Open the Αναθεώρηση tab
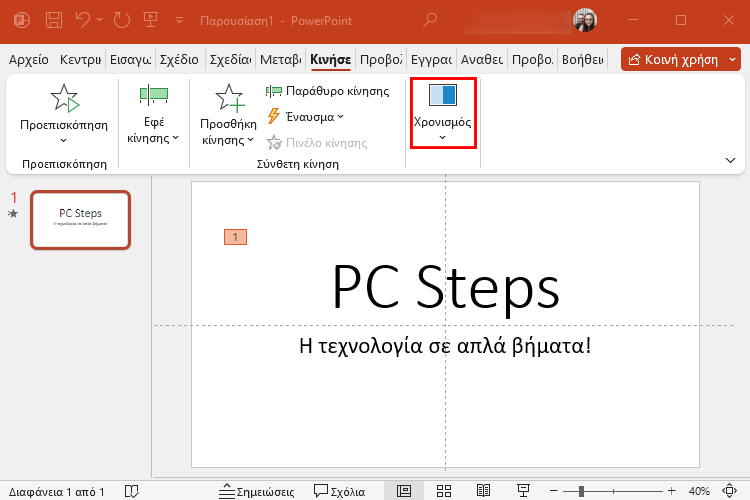The height and width of the screenshot is (500, 750). point(482,59)
